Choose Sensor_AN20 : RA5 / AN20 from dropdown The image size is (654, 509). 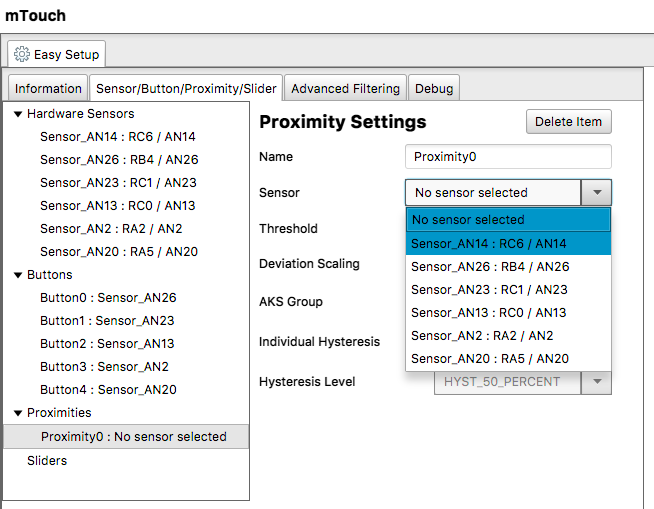[x=508, y=358]
